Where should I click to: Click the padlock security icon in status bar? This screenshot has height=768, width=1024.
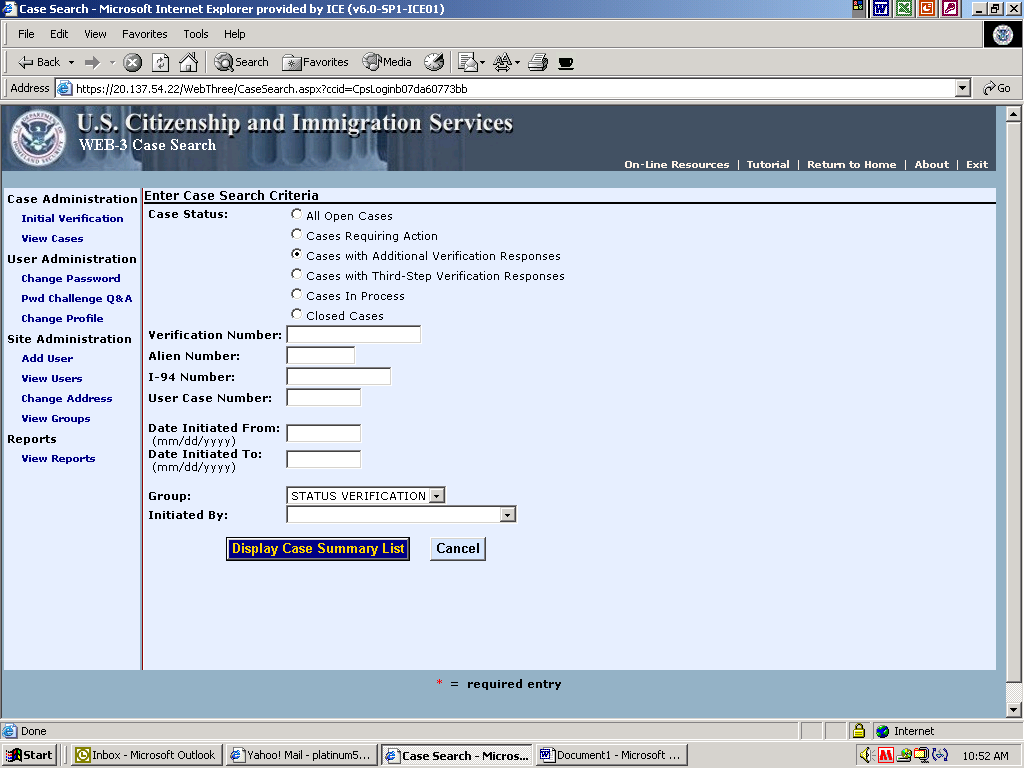coord(859,731)
